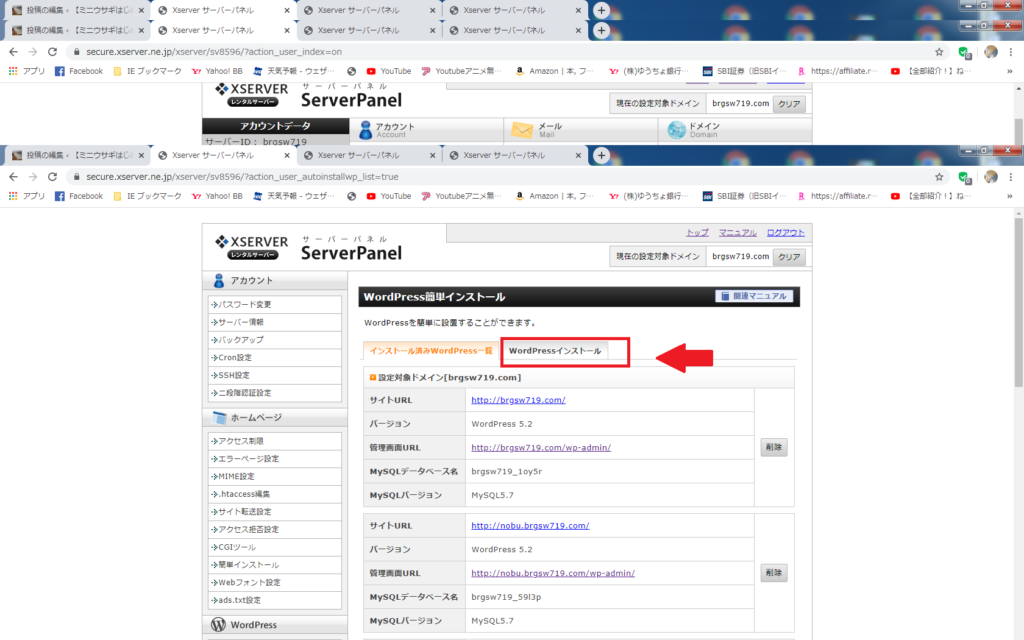The height and width of the screenshot is (640, 1024).
Task: Click the Account person icon beside the Mail tab
Action: click(x=366, y=130)
